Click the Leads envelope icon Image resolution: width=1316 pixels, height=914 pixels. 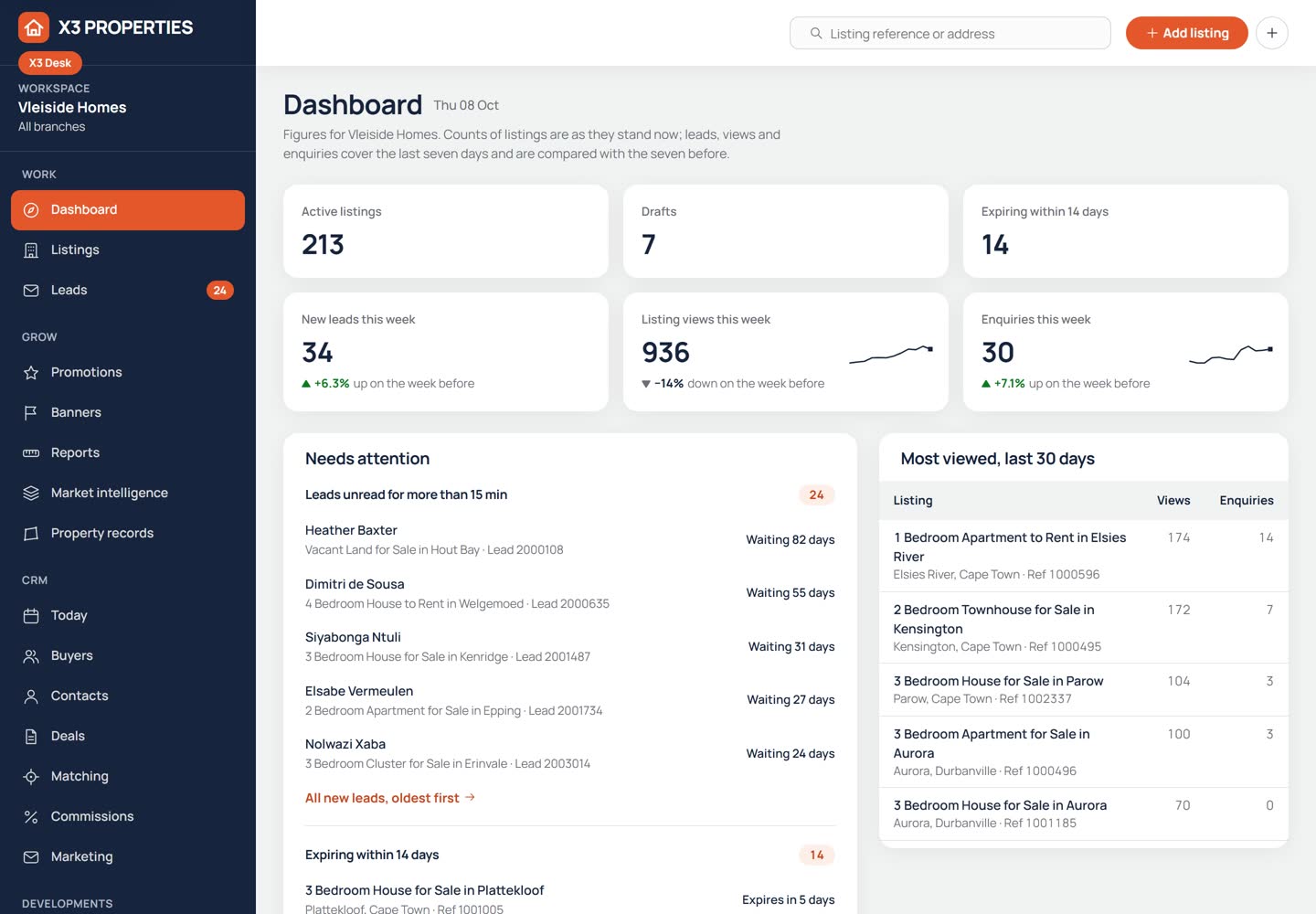pos(31,291)
